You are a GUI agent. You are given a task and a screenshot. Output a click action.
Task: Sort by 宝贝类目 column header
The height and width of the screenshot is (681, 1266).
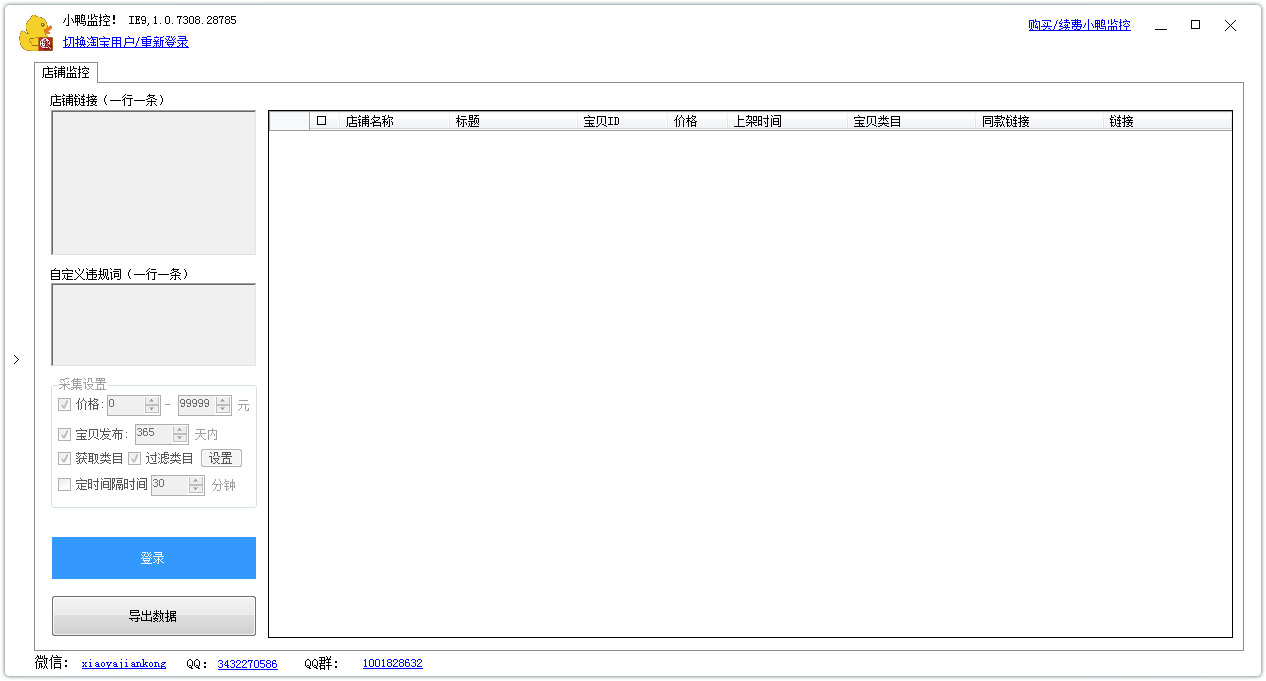(x=911, y=121)
